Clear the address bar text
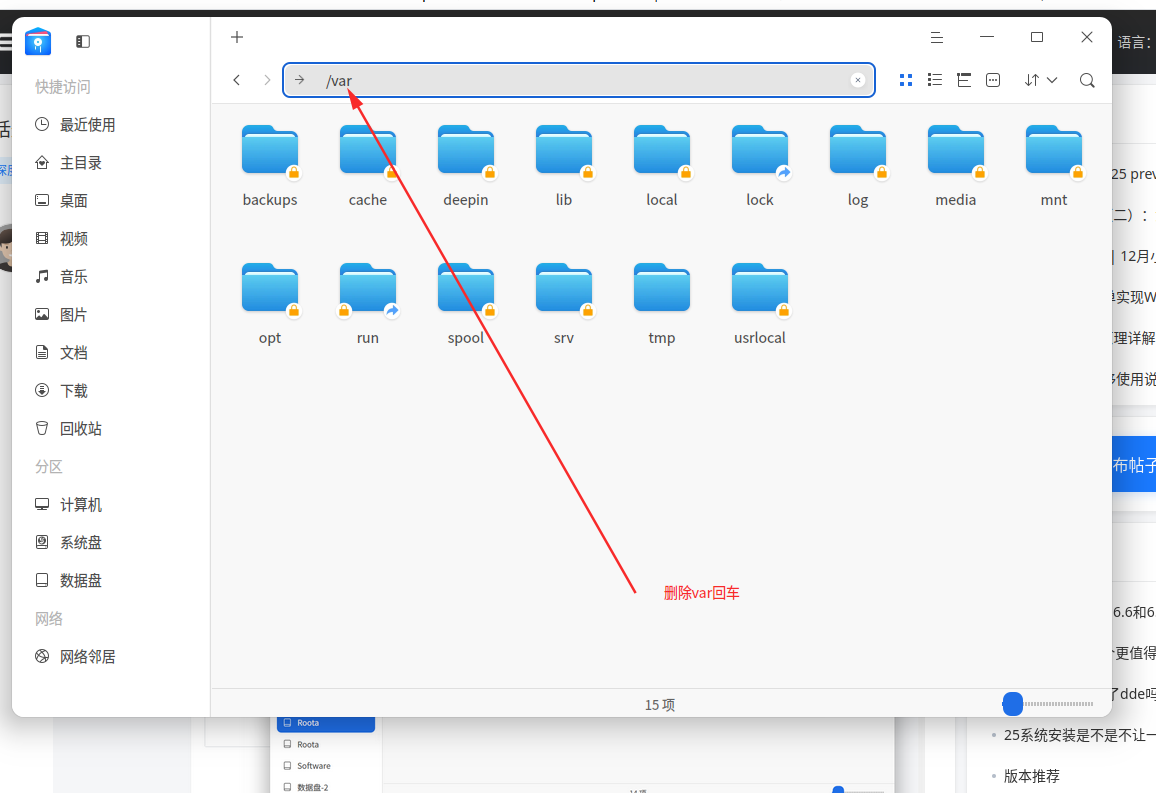Screen dimensions: 1156x793 pyautogui.click(x=857, y=80)
